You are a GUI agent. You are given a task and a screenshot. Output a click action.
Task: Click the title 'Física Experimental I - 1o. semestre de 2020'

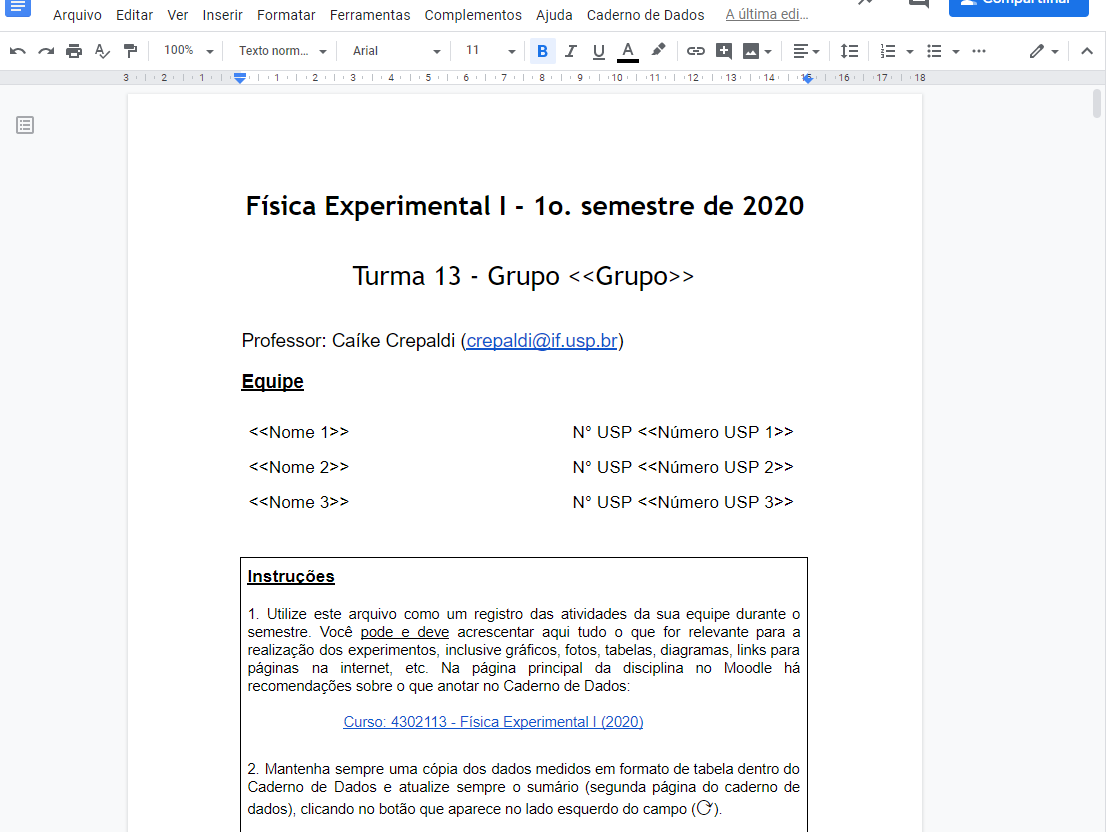pyautogui.click(x=525, y=206)
